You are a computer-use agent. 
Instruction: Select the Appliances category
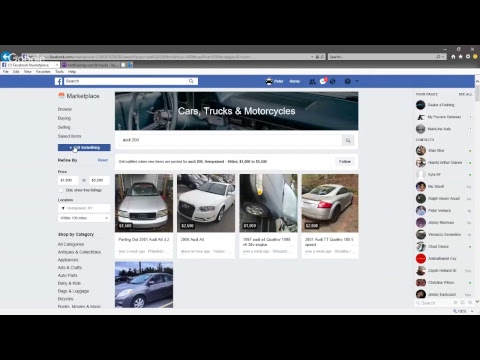pos(68,260)
